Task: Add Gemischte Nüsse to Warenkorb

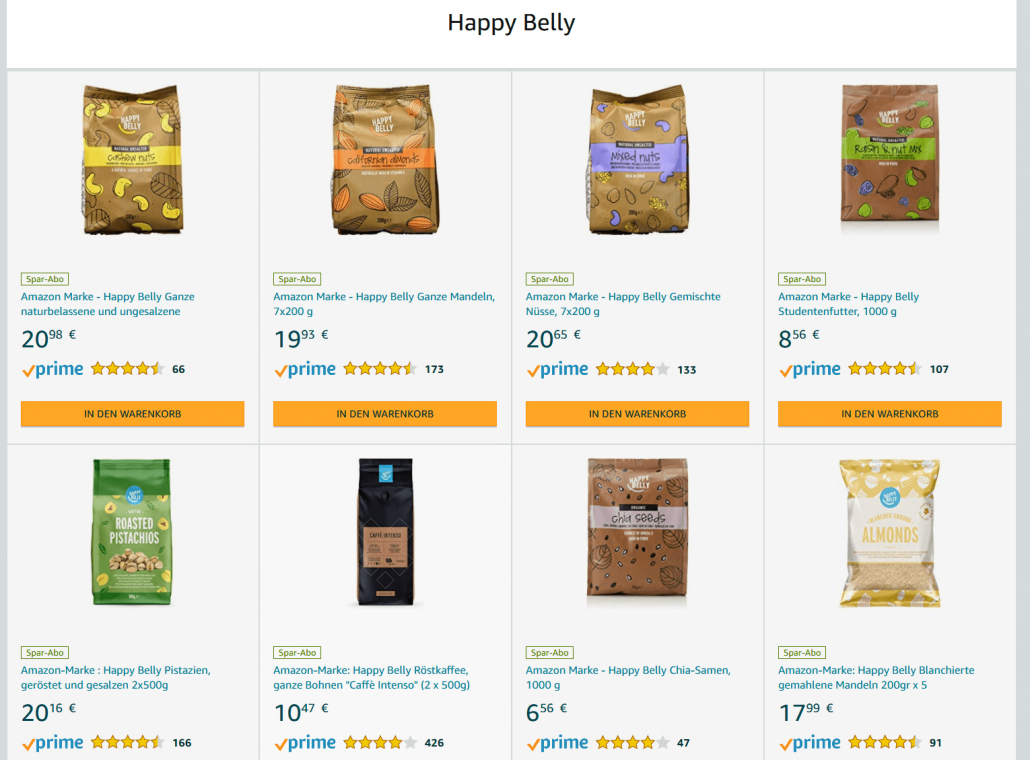Action: point(637,414)
